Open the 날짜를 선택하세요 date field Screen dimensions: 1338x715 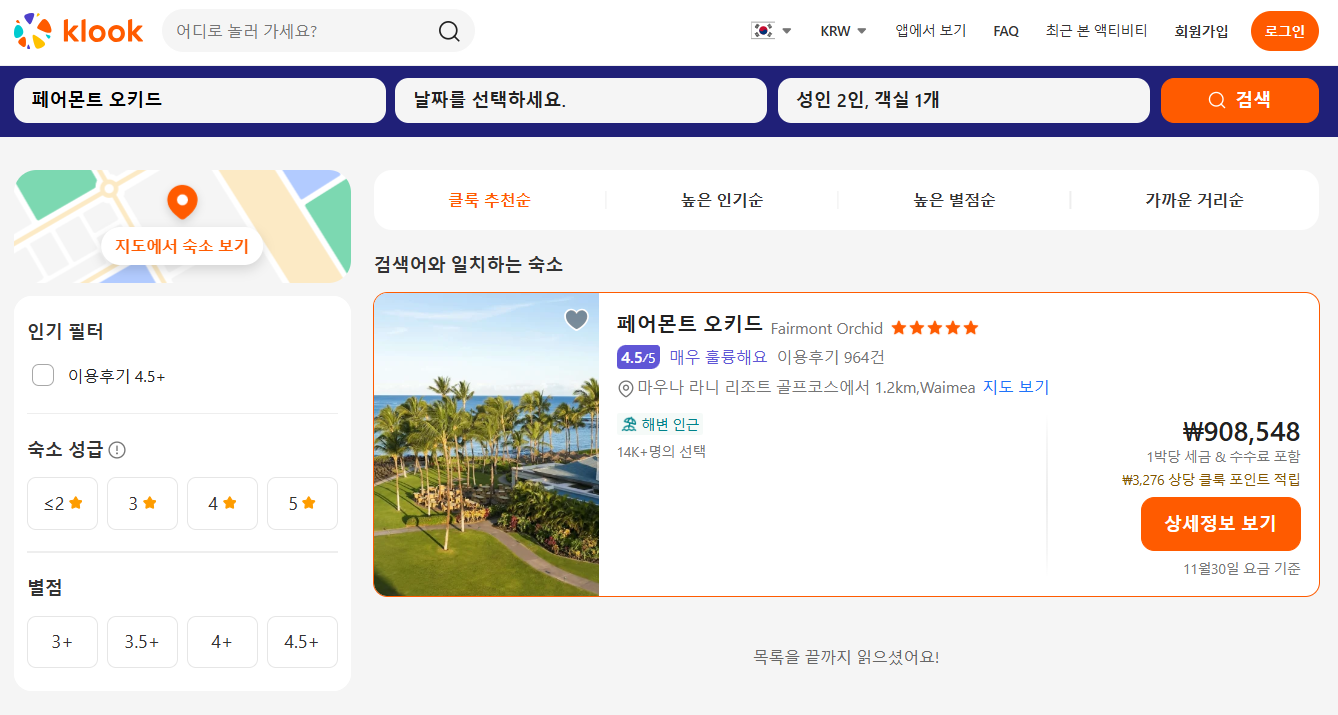(582, 100)
